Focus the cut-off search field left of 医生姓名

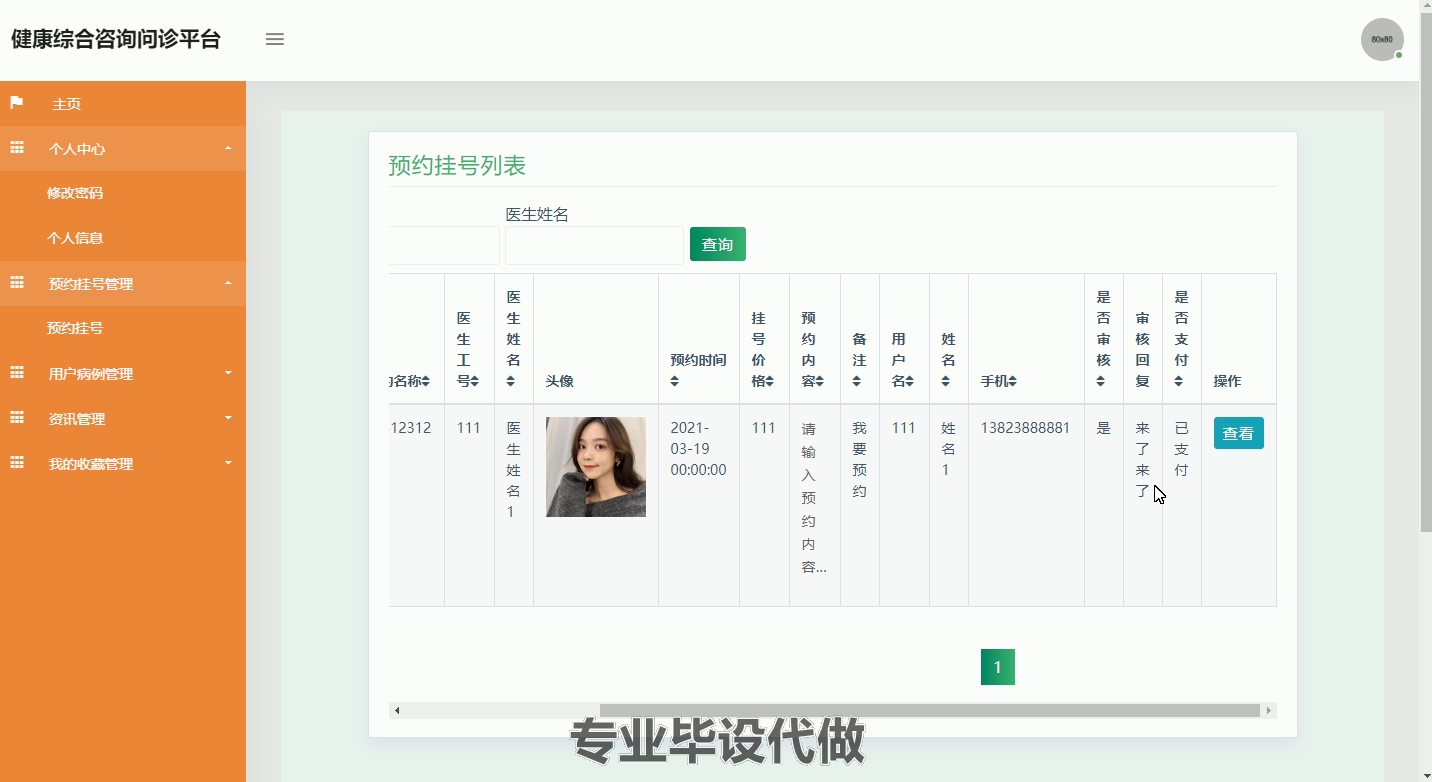pos(444,245)
